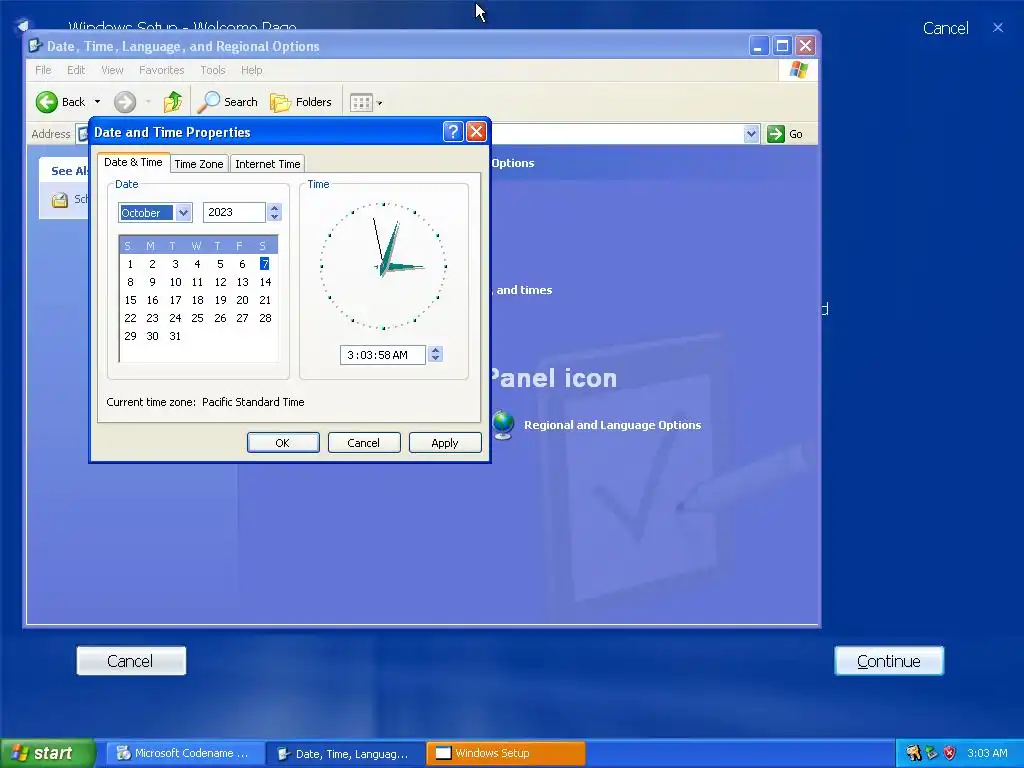Viewport: 1024px width, 768px height.
Task: Switch to the Time Zone tab
Action: pos(199,164)
